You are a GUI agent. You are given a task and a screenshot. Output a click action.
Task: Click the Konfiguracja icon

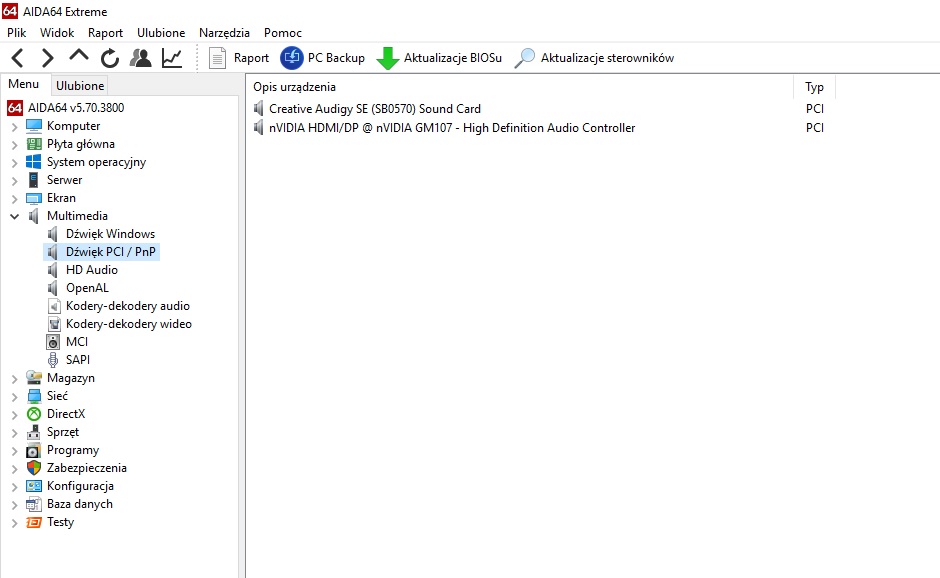tap(34, 486)
